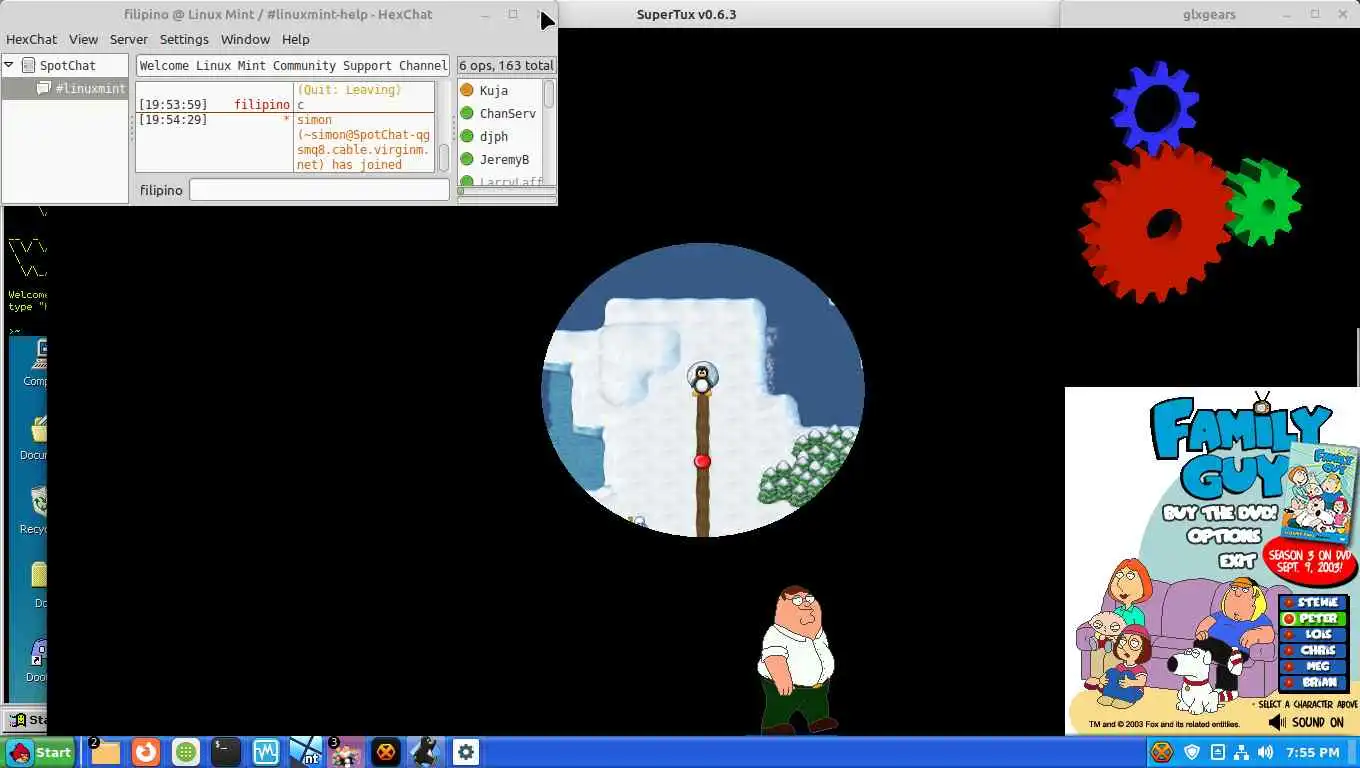Click the Start button with Angry Birds logo
The width and height of the screenshot is (1360, 768).
(40, 752)
